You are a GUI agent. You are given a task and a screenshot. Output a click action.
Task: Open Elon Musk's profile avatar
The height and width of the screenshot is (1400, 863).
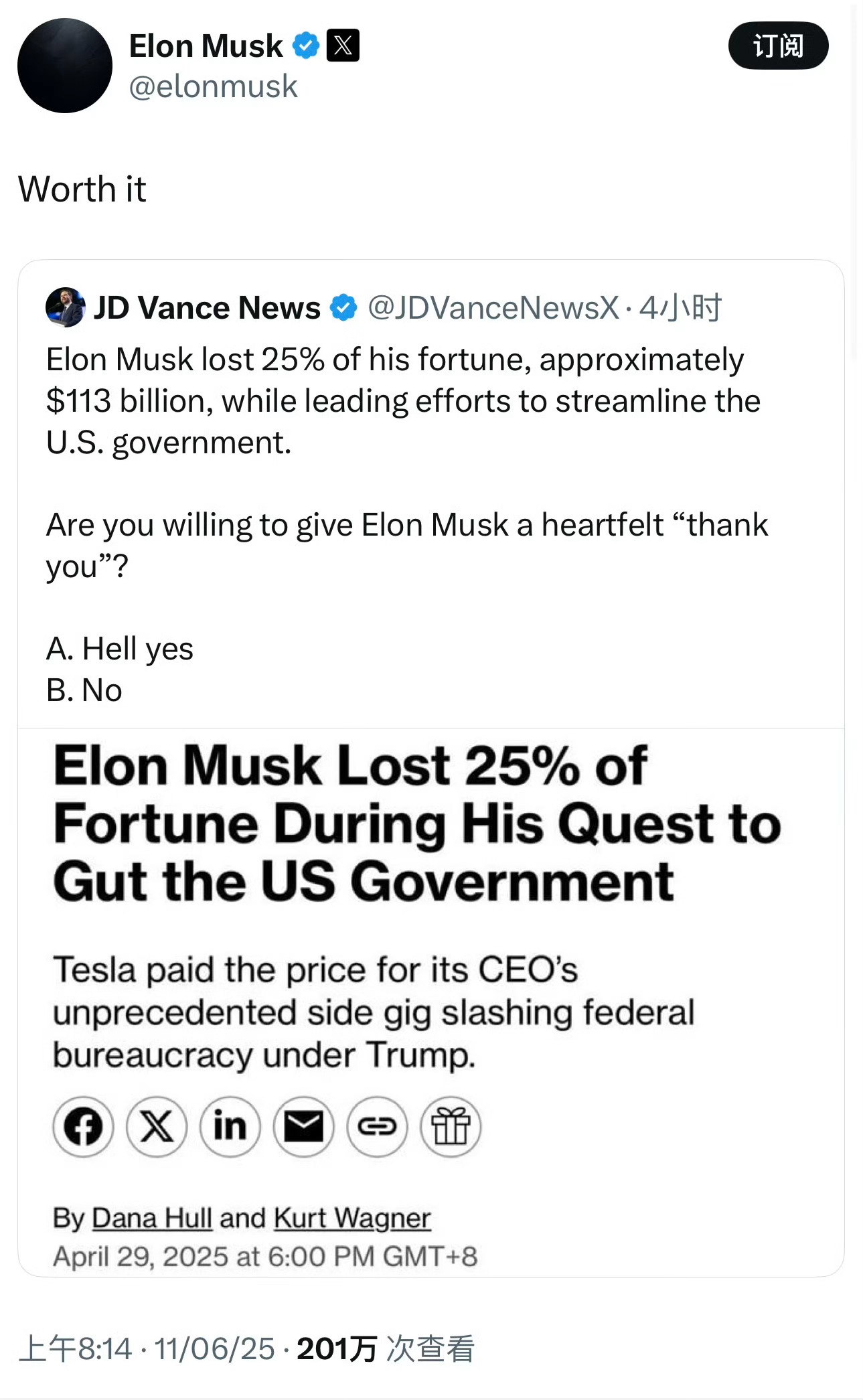click(65, 66)
